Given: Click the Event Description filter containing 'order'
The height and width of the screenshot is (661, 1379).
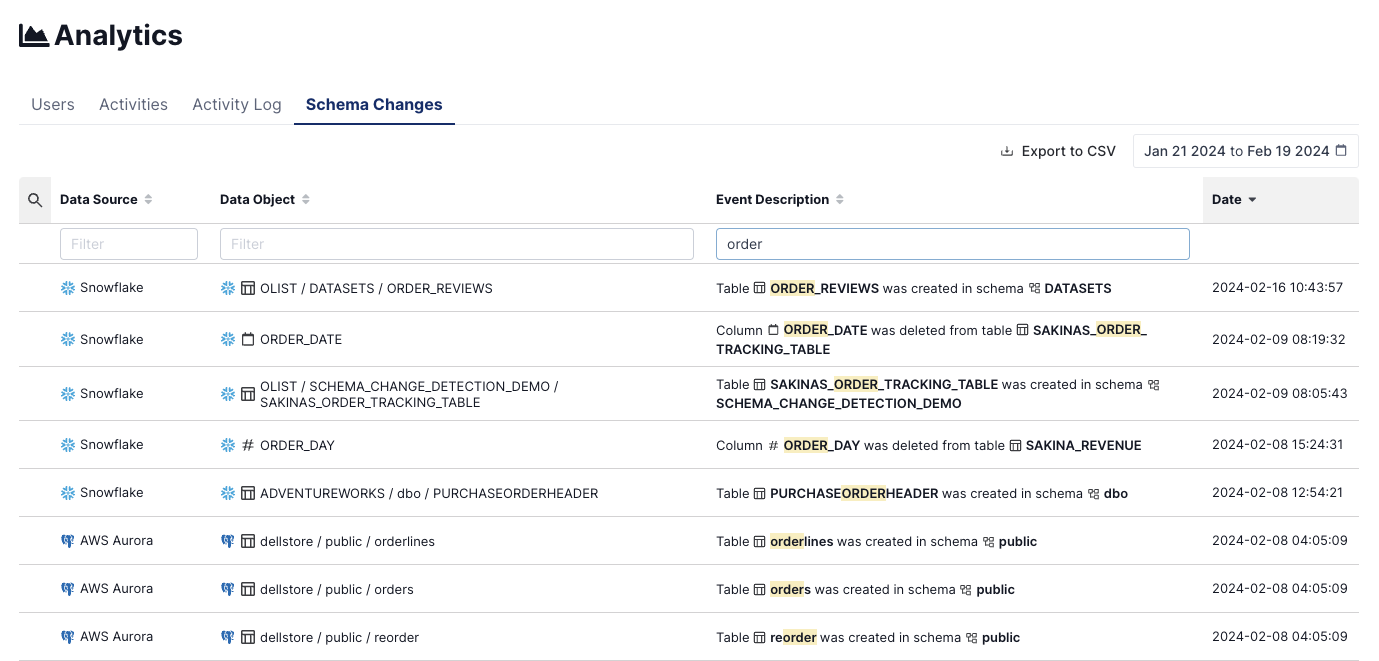Looking at the screenshot, I should (952, 244).
